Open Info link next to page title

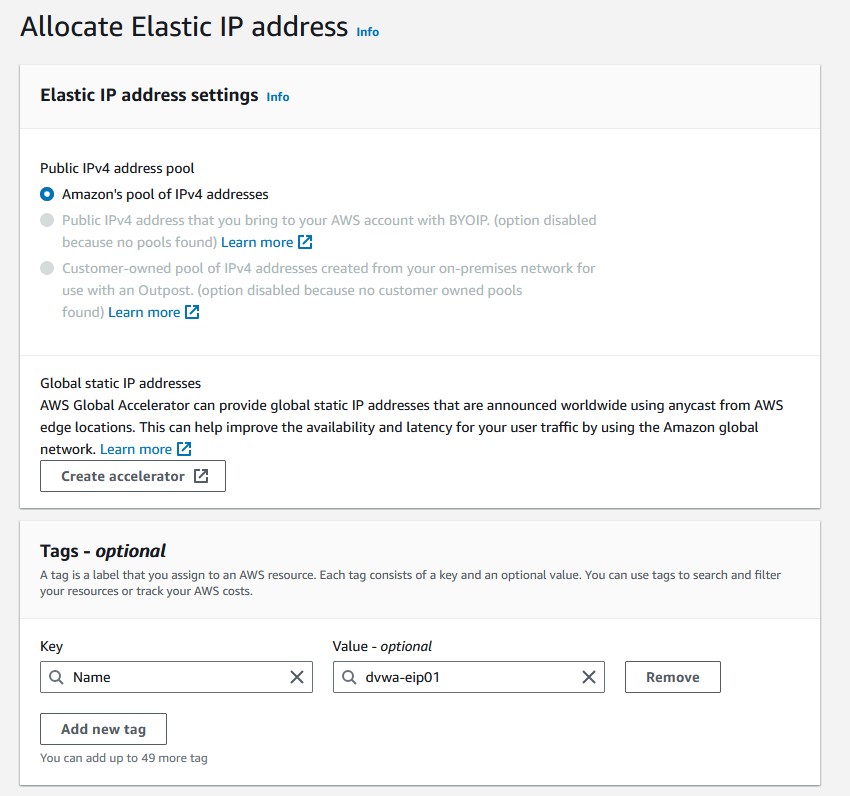point(368,32)
